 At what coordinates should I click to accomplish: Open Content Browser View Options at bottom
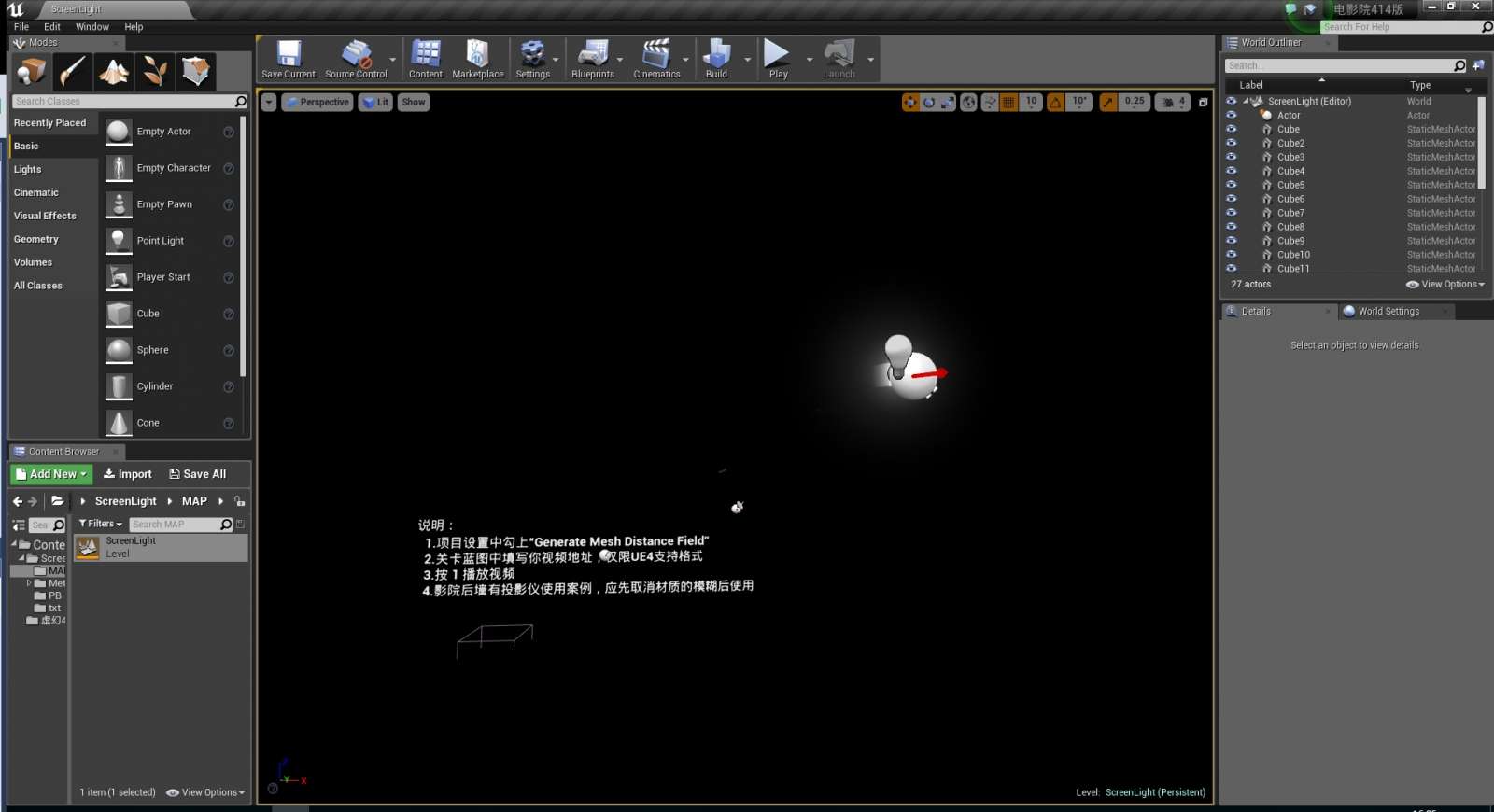pos(205,792)
